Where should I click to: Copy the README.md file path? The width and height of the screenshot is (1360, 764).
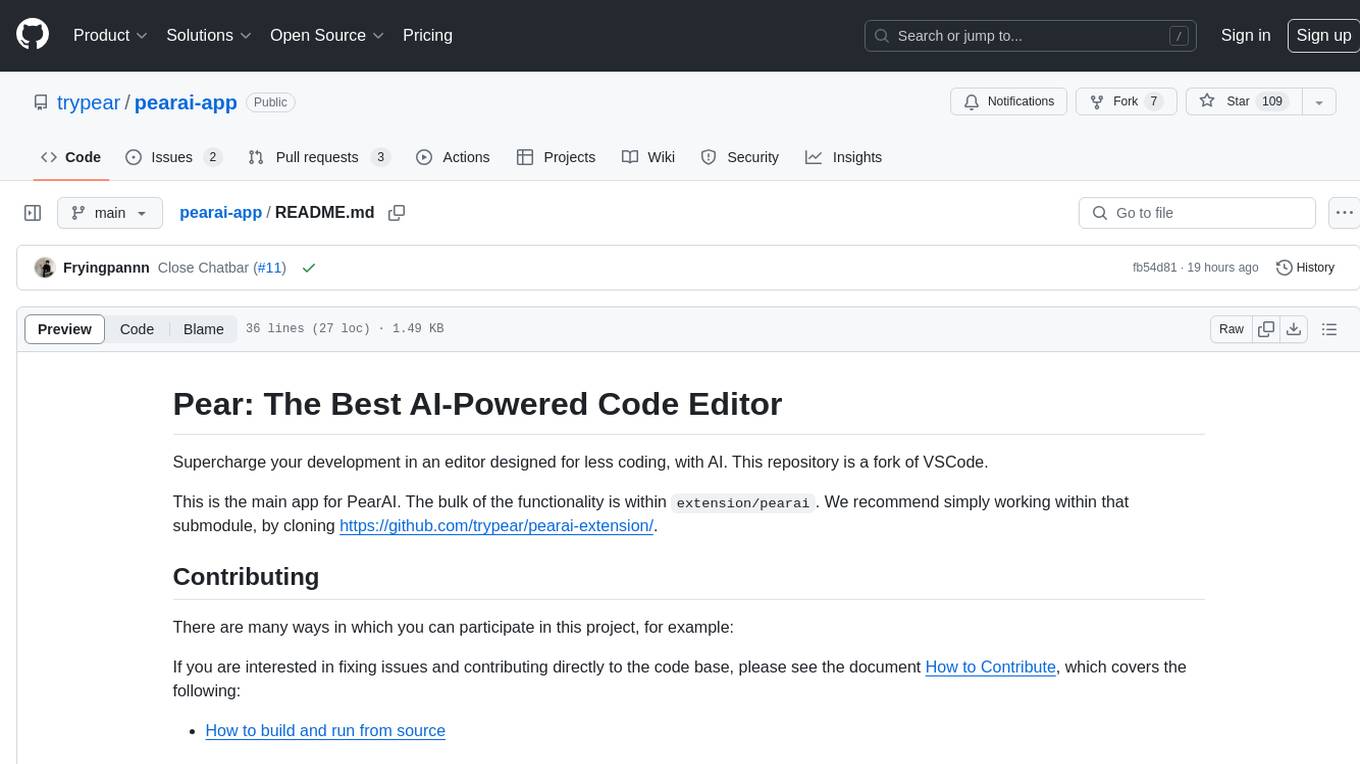[396, 213]
